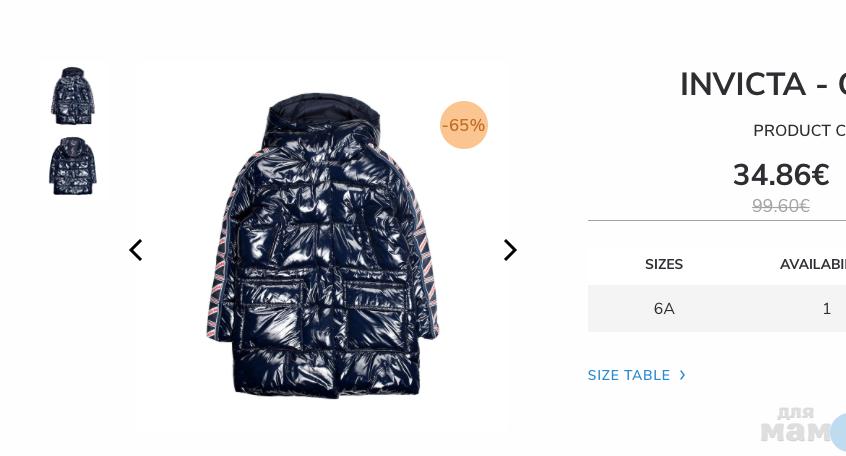Click the chevron beside SIZE TABLE

coord(683,375)
